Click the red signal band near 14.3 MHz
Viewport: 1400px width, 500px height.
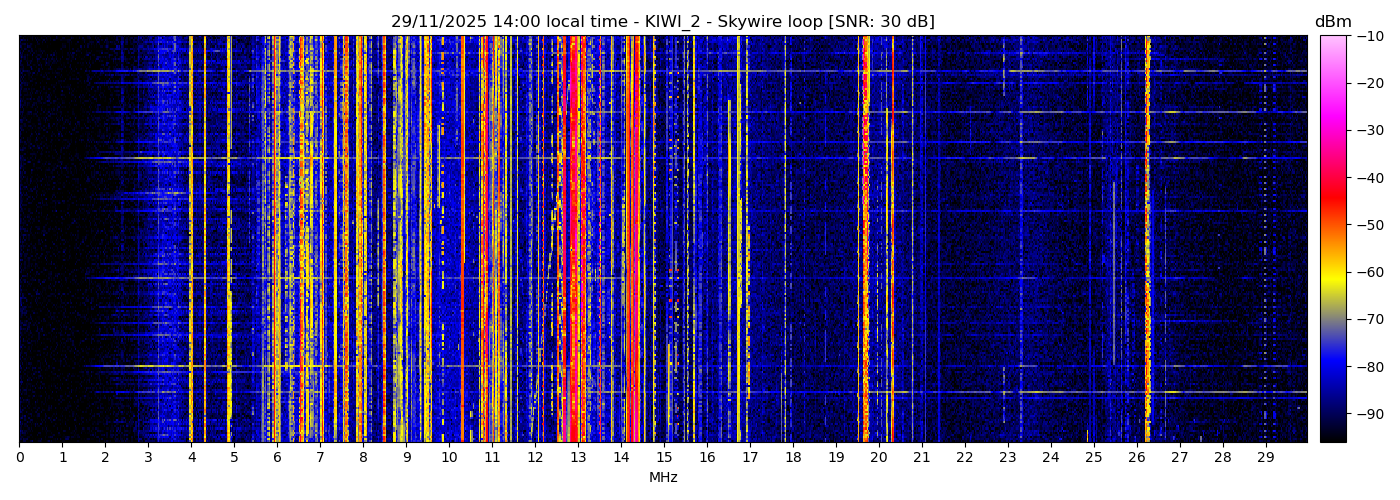(x=635, y=240)
